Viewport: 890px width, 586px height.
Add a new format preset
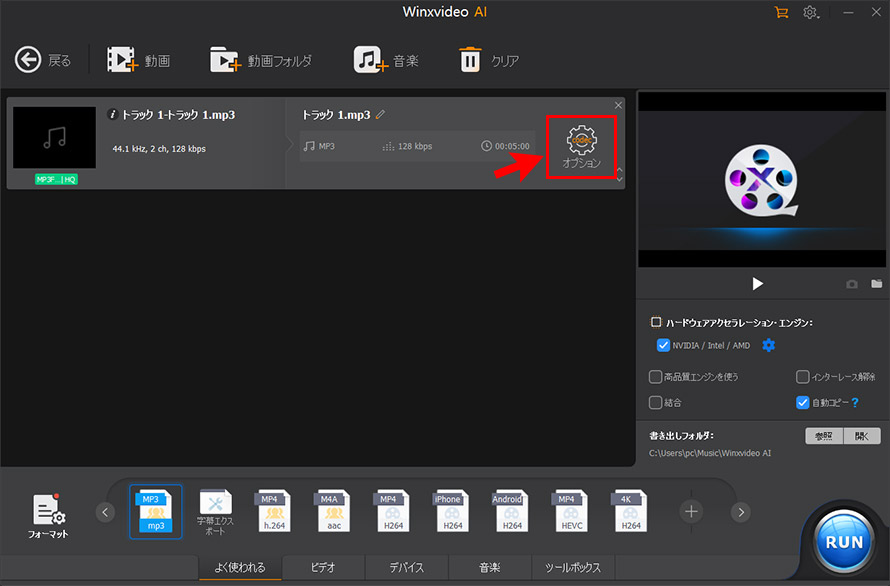coord(691,512)
